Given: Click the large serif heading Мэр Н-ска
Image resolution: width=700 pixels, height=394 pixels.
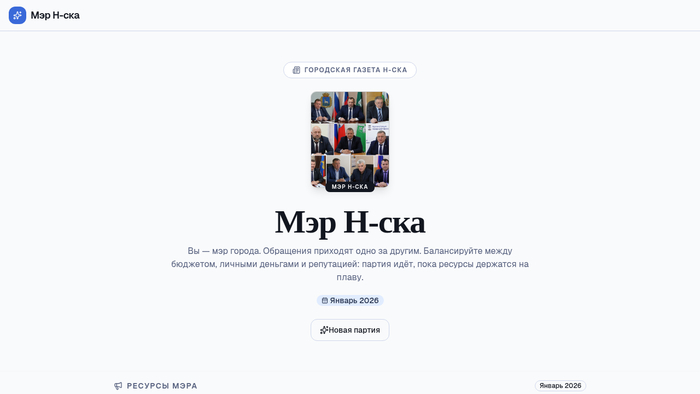Looking at the screenshot, I should (350, 222).
